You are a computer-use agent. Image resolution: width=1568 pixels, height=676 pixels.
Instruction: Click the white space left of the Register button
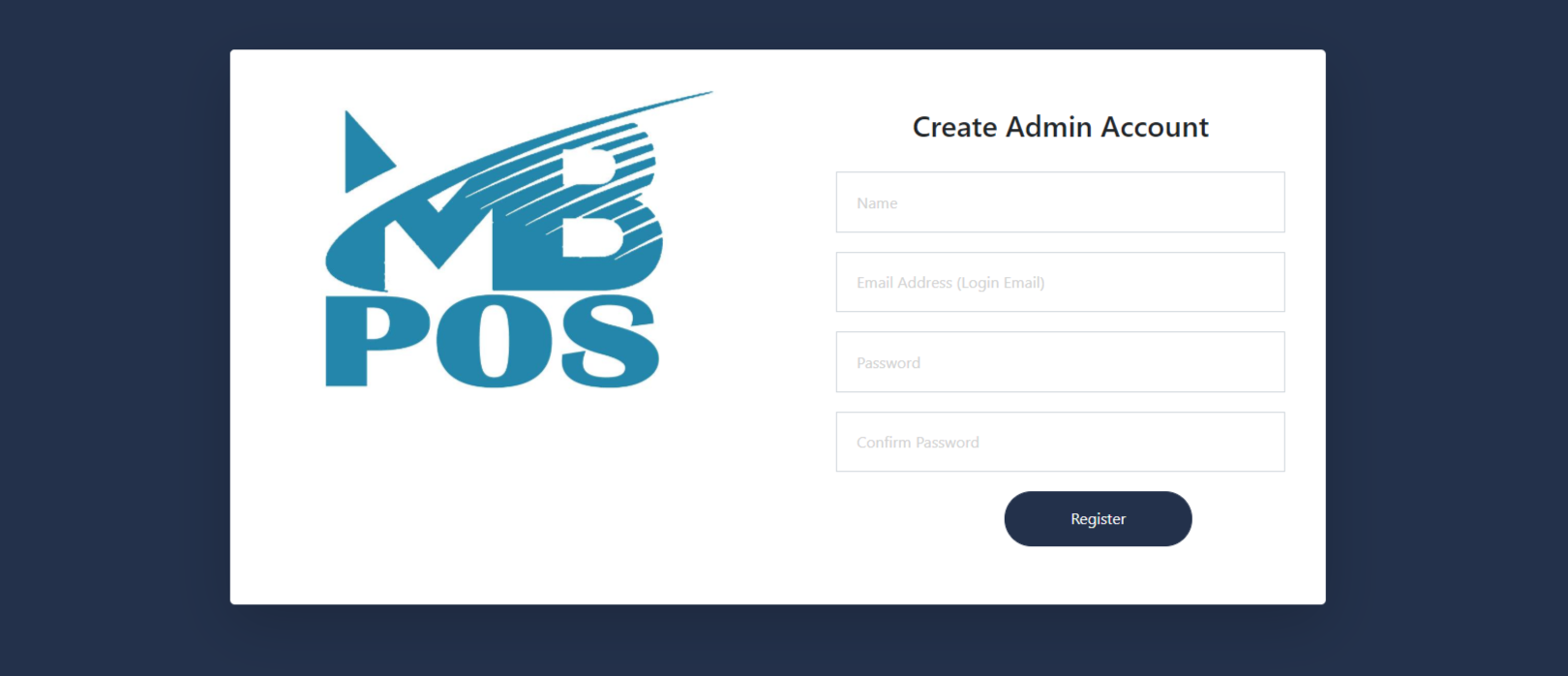(x=920, y=519)
